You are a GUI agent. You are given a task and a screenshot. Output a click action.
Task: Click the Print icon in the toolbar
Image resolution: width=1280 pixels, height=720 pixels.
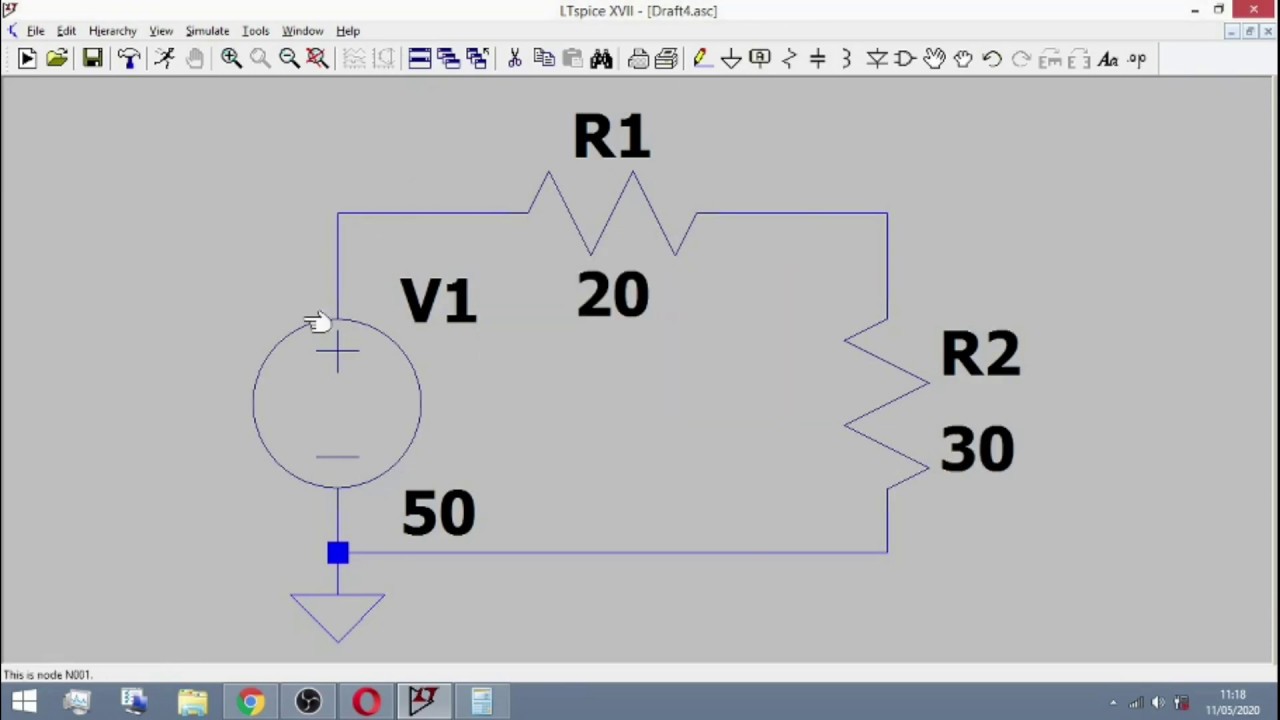pos(638,59)
